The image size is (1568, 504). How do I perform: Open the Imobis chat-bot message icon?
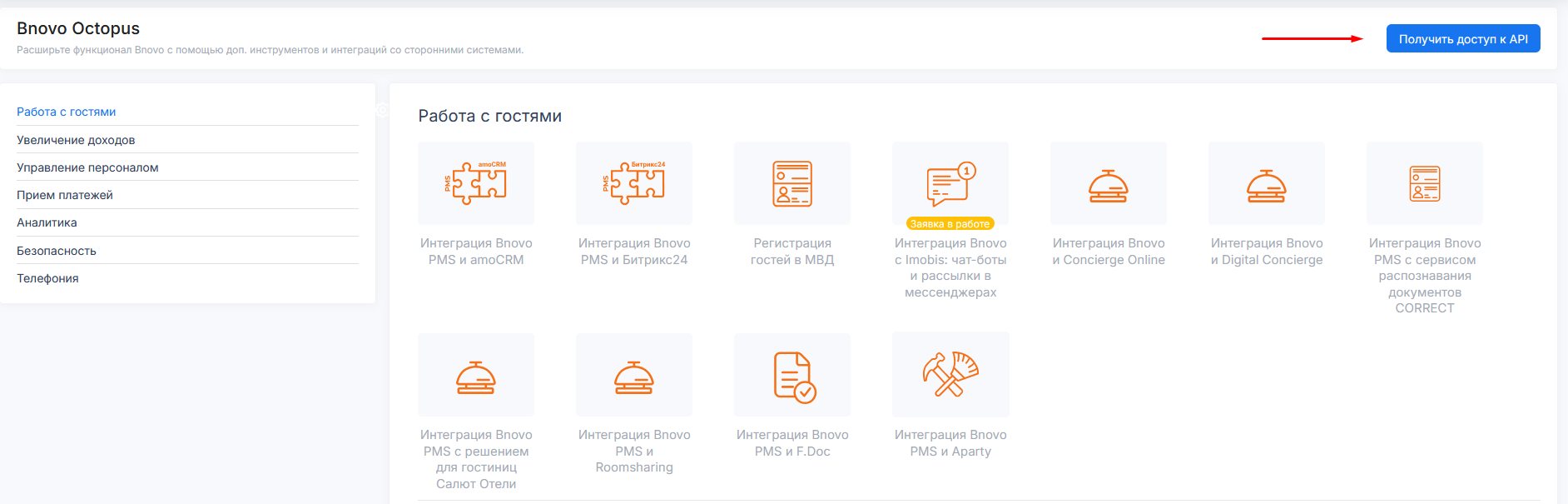(950, 183)
